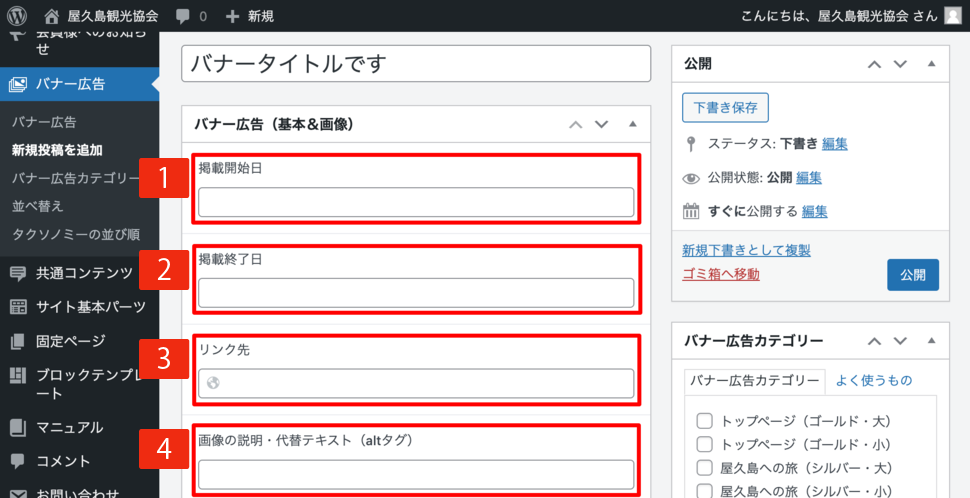Open the site home icon 屋久島観光協会
Image resolution: width=970 pixels, height=498 pixels.
click(52, 16)
